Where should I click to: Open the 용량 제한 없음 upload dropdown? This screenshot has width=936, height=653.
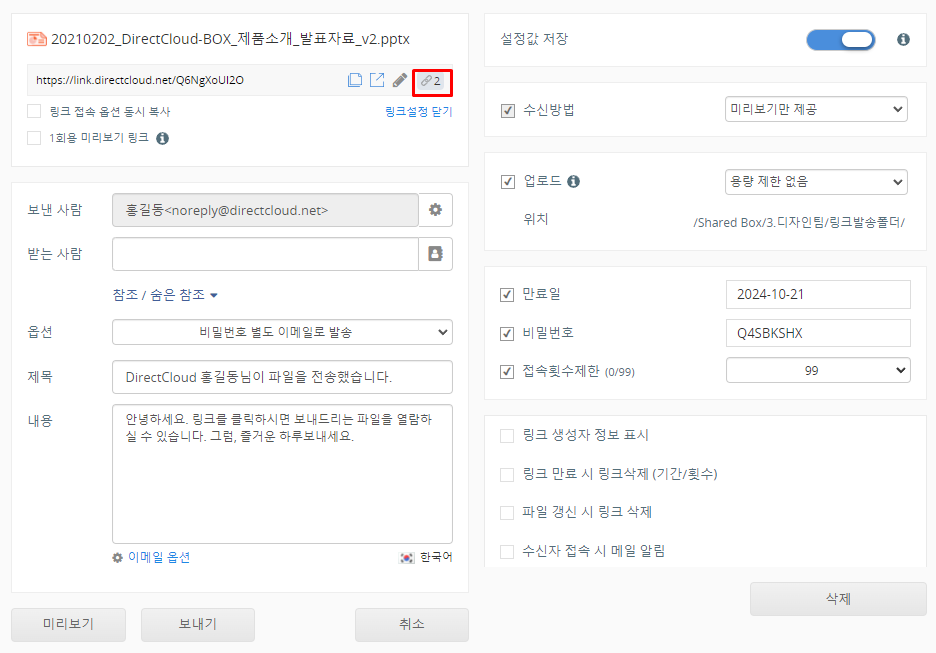pos(816,182)
